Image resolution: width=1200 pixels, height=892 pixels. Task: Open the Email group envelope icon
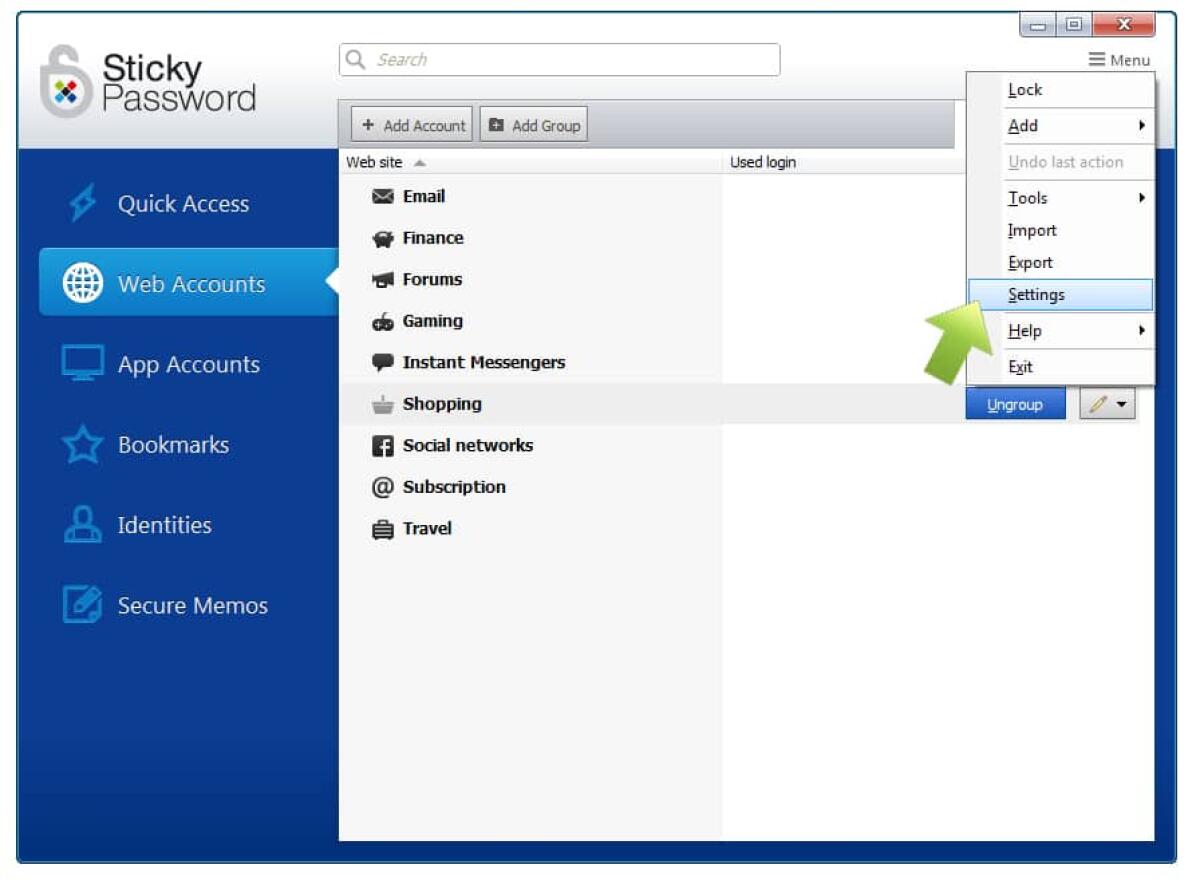[383, 196]
